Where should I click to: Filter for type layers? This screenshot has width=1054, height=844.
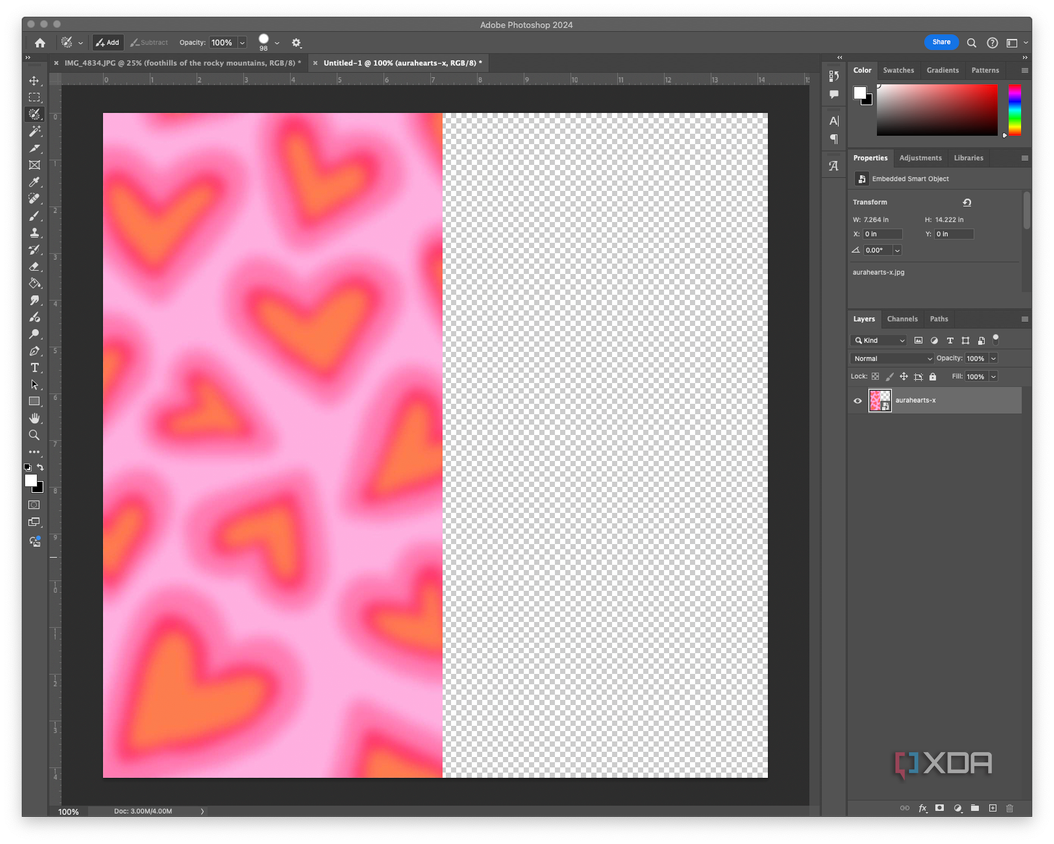click(950, 341)
